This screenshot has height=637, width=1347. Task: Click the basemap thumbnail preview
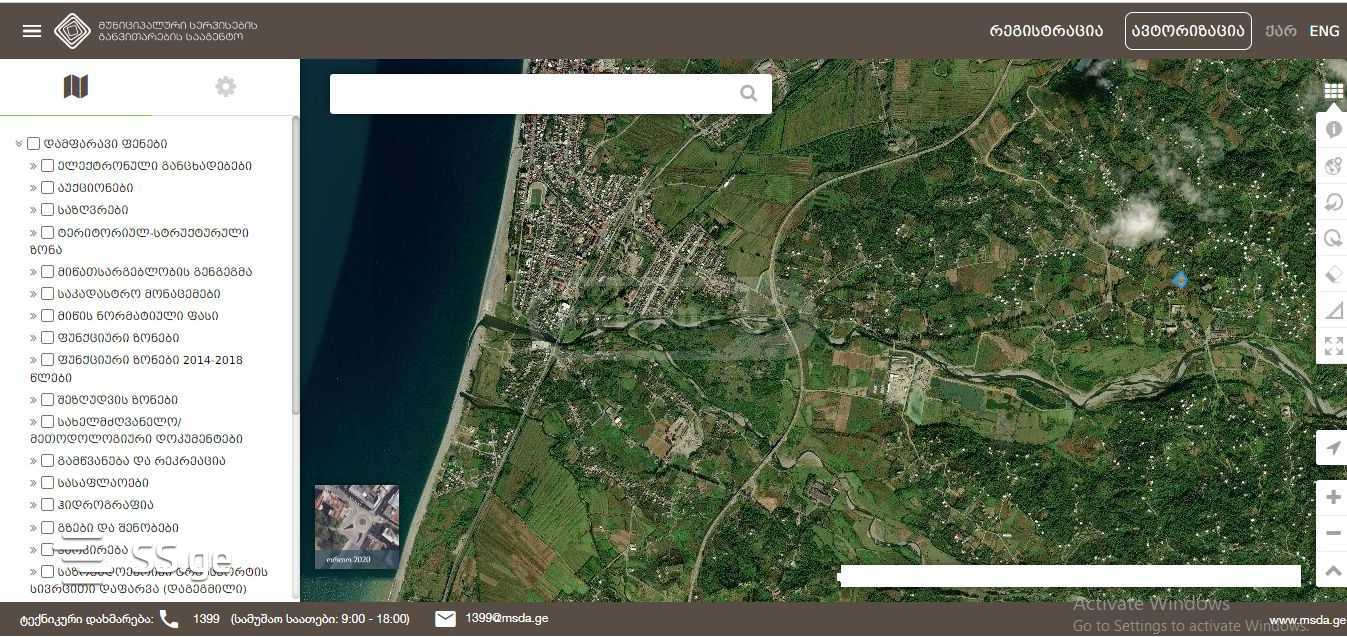pos(357,526)
